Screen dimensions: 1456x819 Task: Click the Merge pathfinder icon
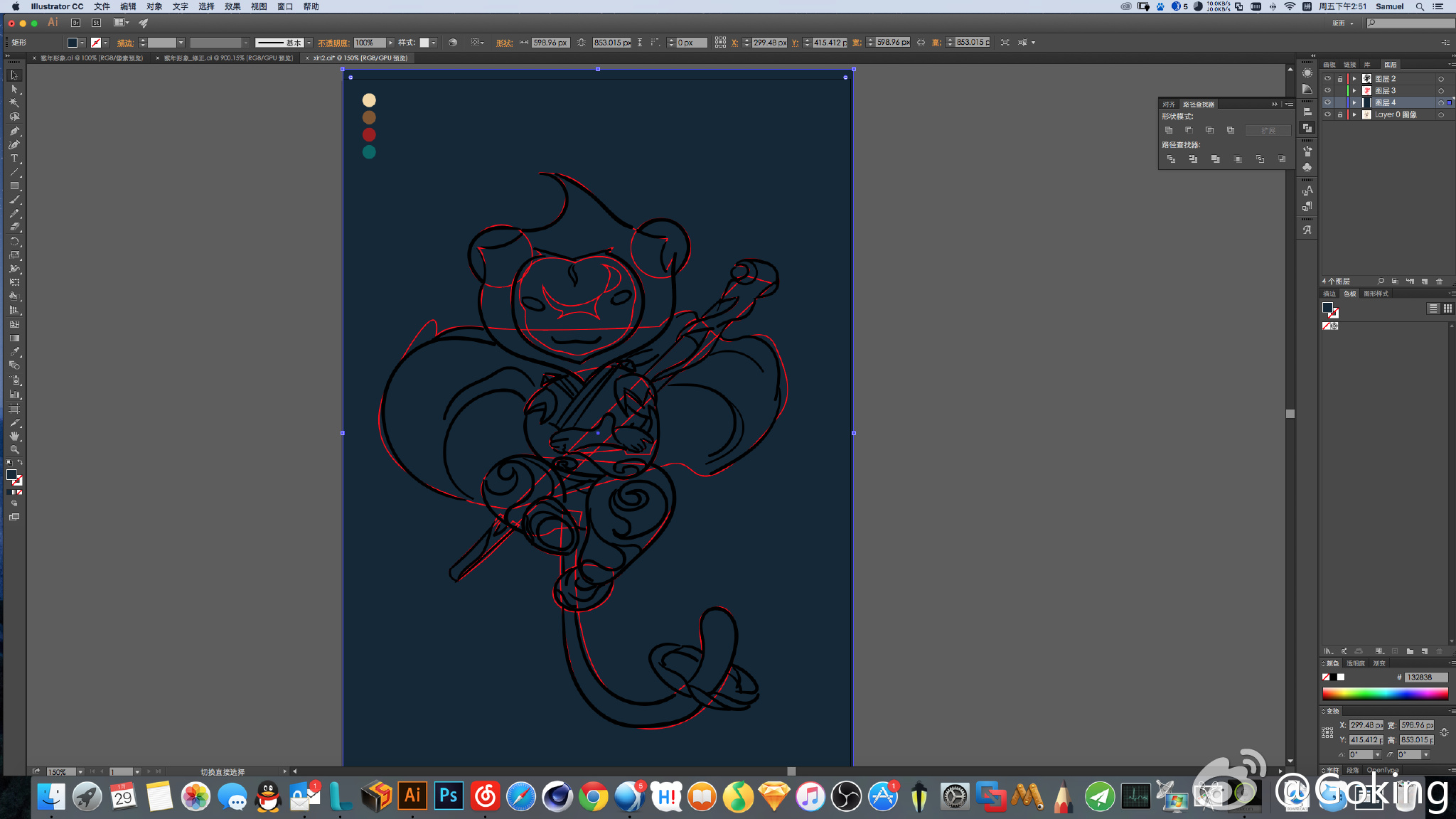(1215, 159)
